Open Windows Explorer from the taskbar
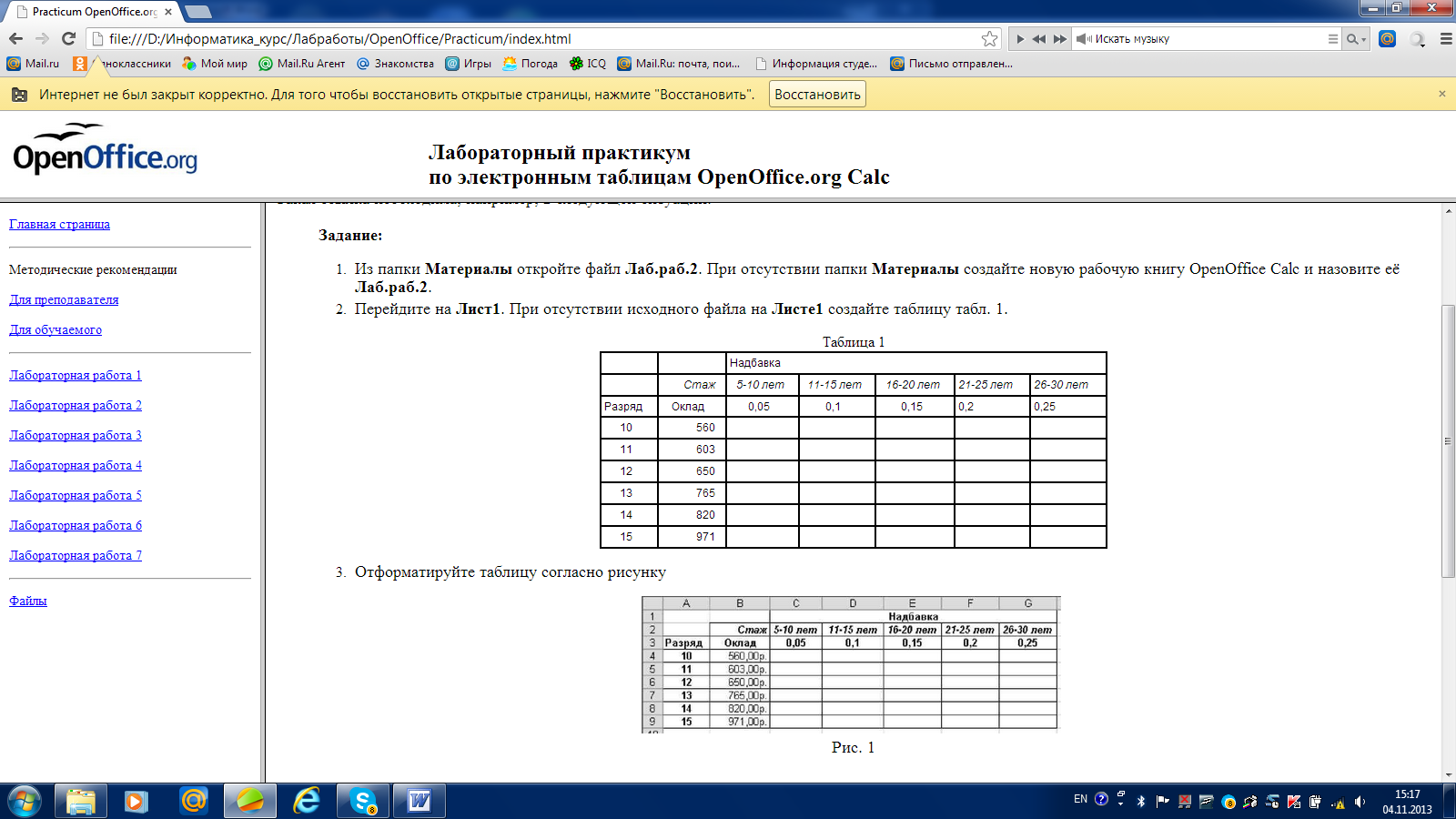This screenshot has width=1456, height=819. [81, 801]
